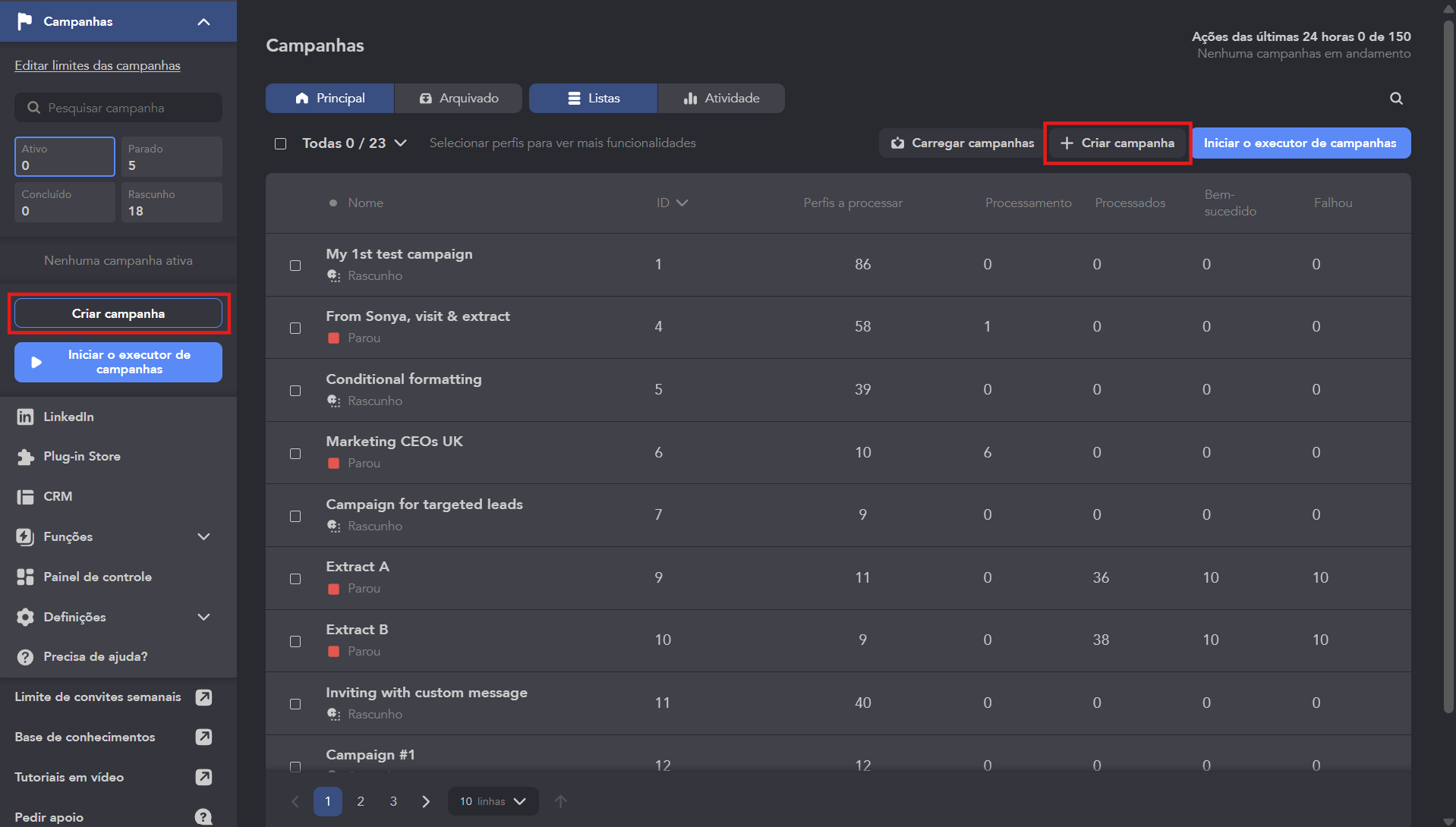Expand the Definições menu chevron
Viewport: 1456px width, 827px height.
(x=203, y=617)
